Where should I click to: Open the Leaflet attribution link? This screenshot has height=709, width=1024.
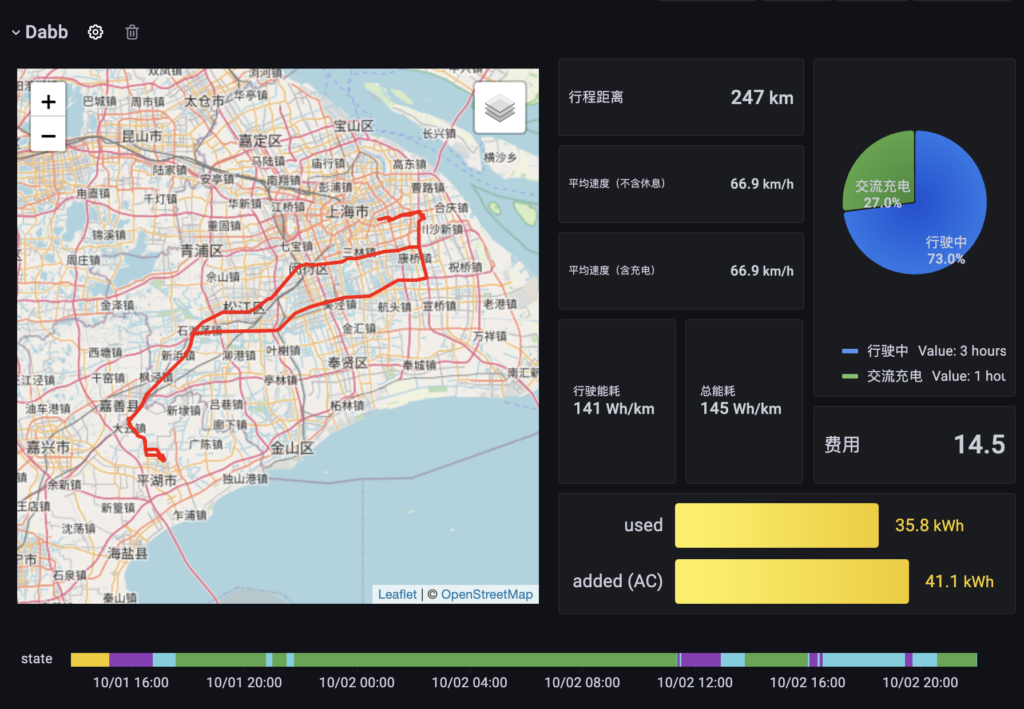pyautogui.click(x=396, y=594)
